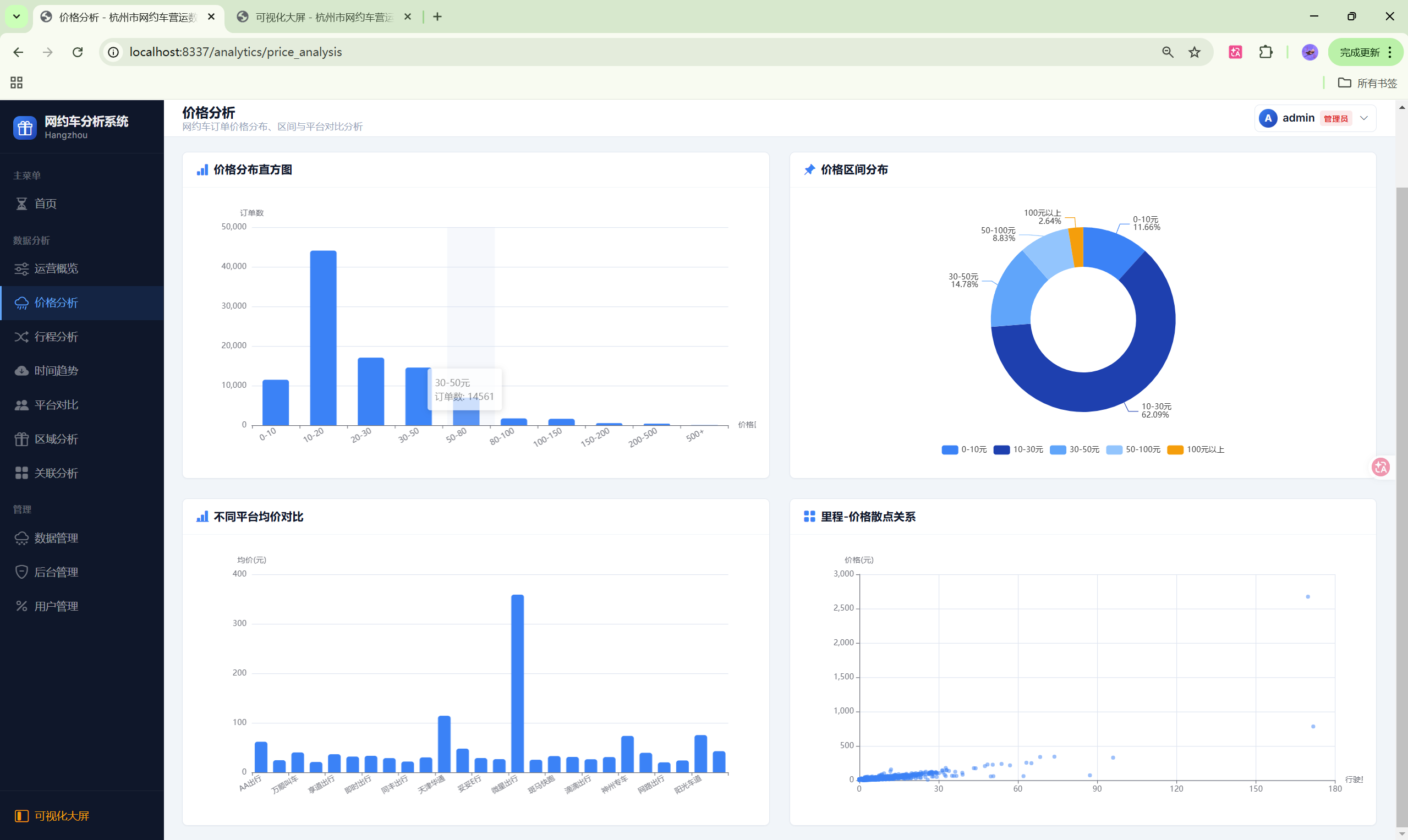Viewport: 1408px width, 840px height.
Task: Toggle 10-30元 legend series off
Action: (x=1018, y=449)
